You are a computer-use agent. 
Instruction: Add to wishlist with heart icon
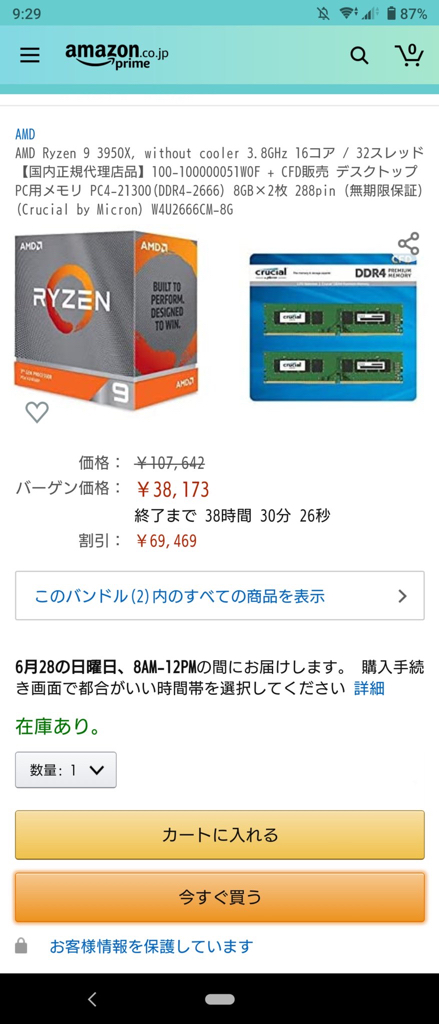(x=37, y=412)
